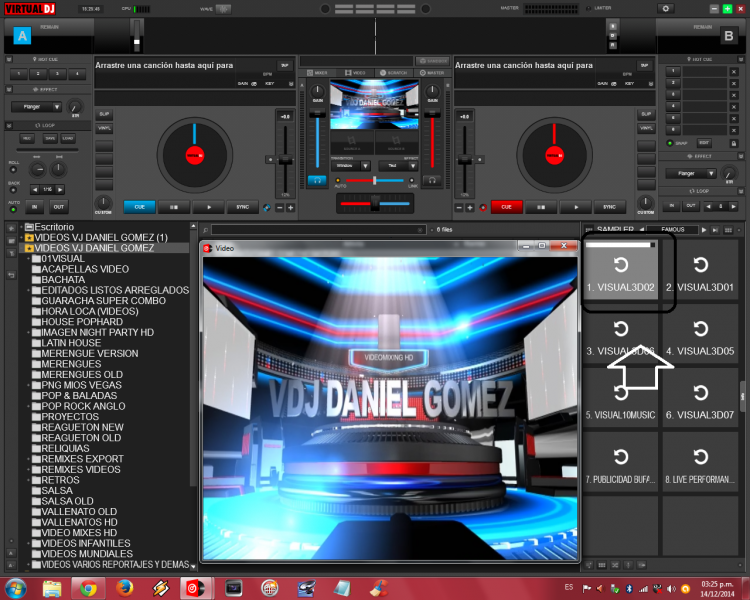
Task: Delete deck B hot cue 1
Action: [734, 72]
